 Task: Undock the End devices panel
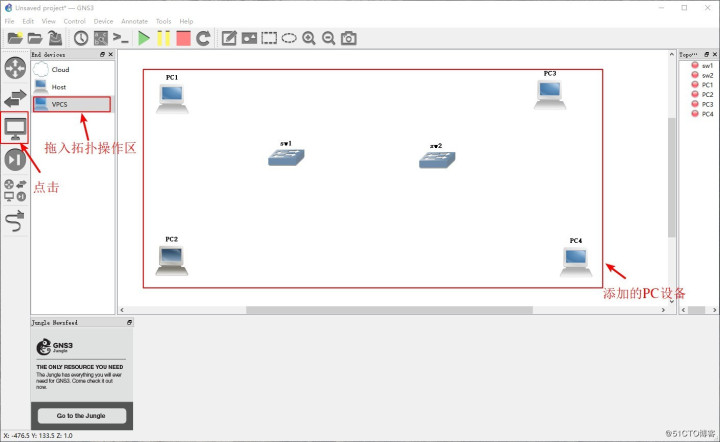(x=102, y=54)
